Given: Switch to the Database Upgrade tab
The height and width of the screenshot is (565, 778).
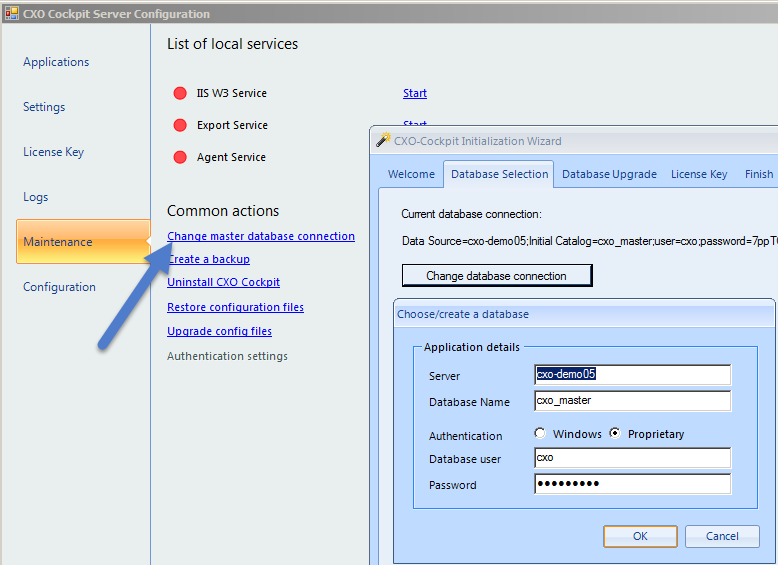Looking at the screenshot, I should [609, 174].
